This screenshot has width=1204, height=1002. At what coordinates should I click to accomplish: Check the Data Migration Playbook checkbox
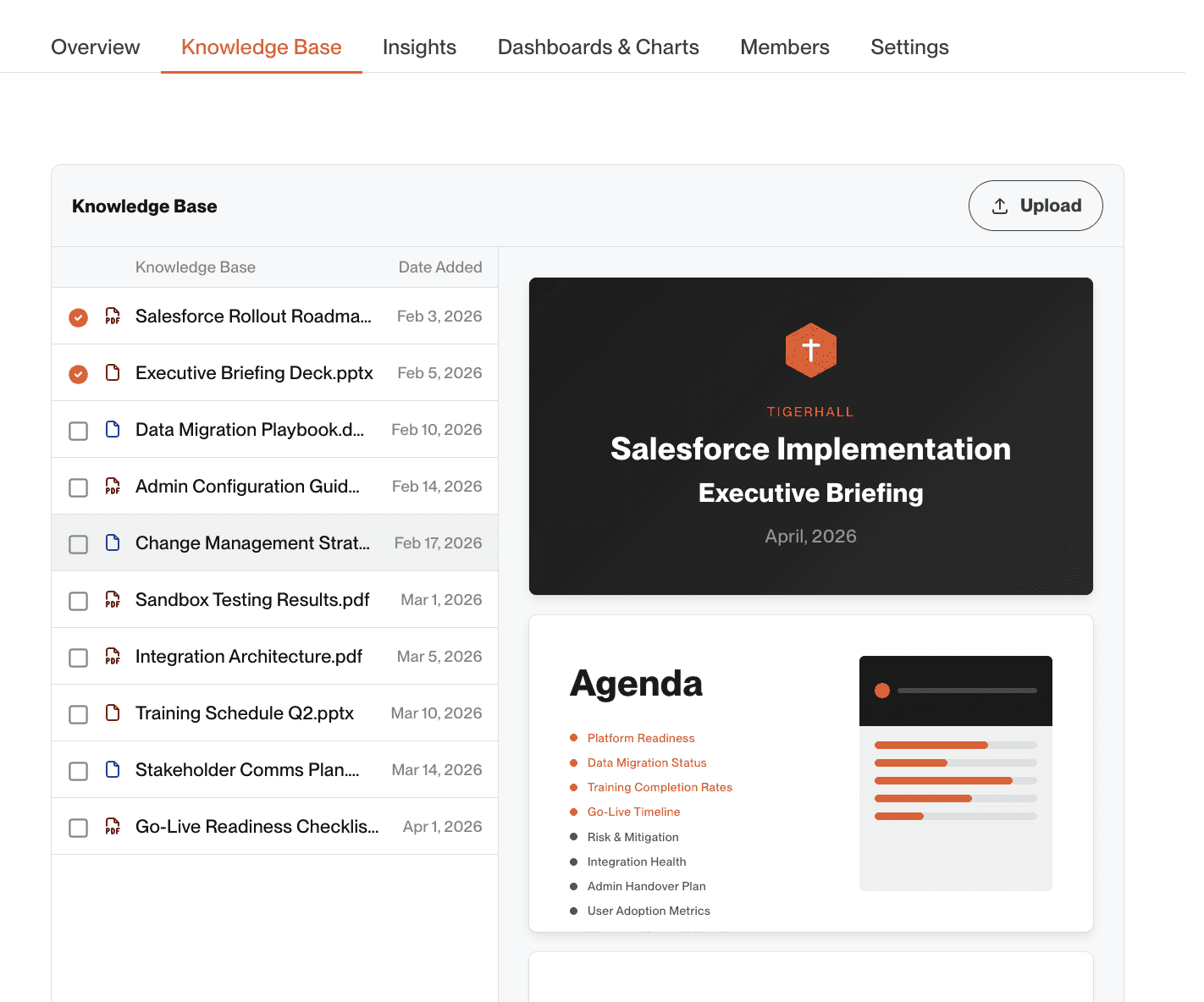click(78, 431)
